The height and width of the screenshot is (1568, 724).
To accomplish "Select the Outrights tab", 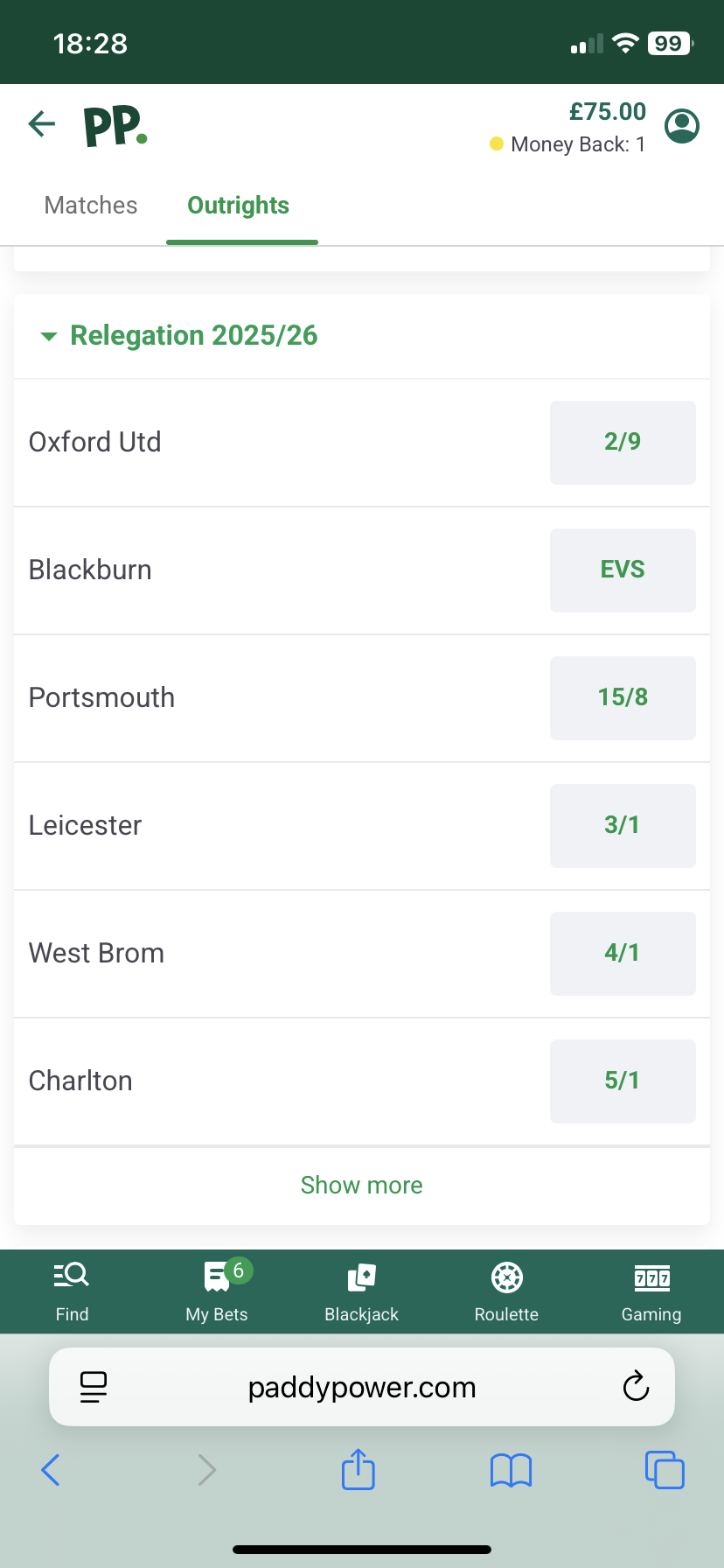I will pos(239,206).
